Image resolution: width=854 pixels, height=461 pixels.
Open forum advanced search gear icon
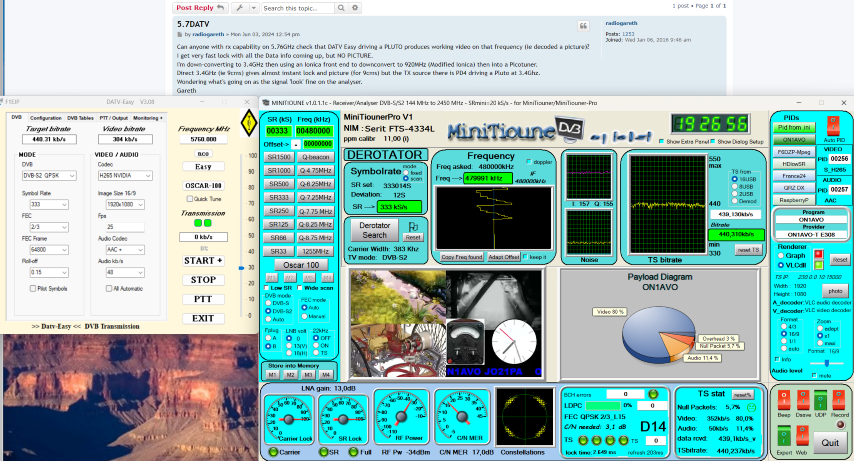355,8
